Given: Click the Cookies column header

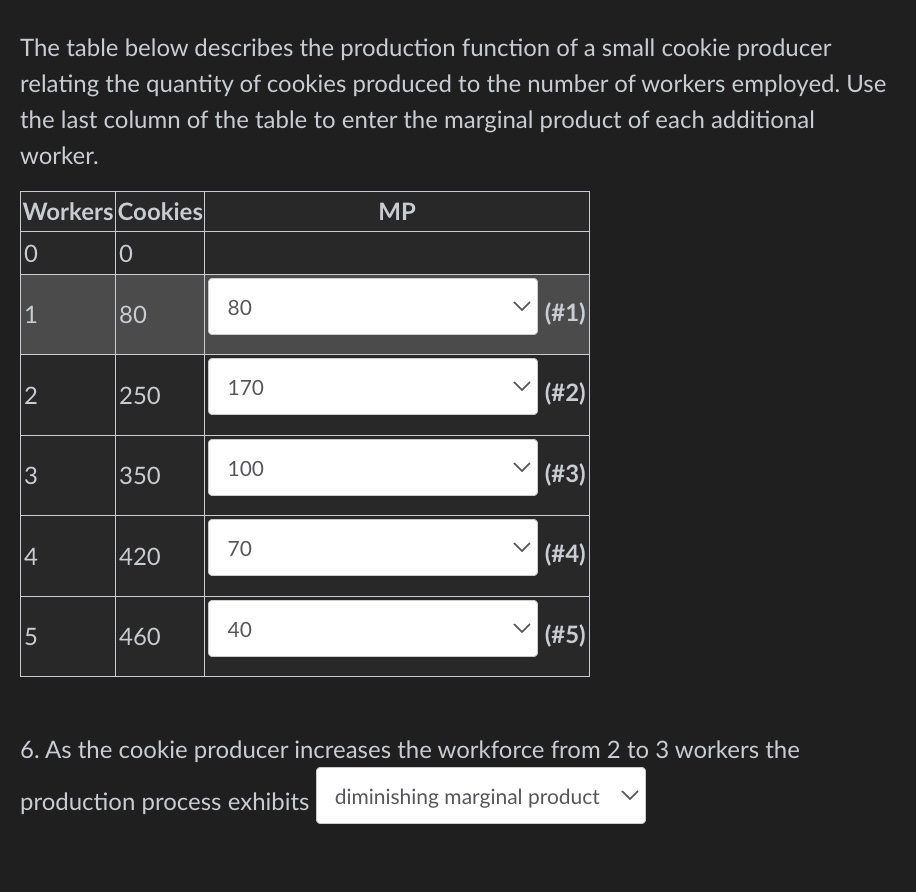Looking at the screenshot, I should point(159,211).
